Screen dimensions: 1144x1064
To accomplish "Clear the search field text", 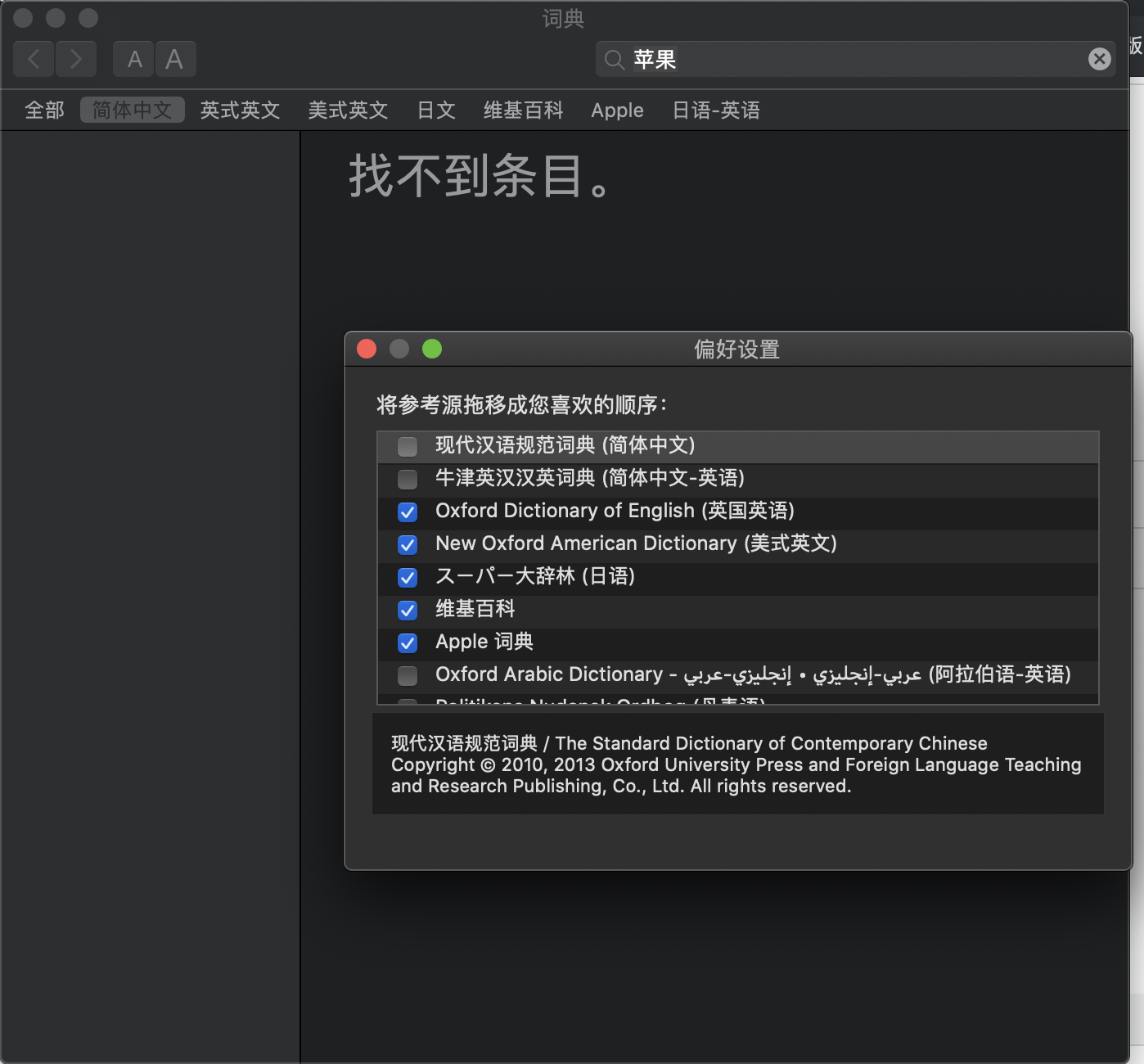I will [1099, 59].
